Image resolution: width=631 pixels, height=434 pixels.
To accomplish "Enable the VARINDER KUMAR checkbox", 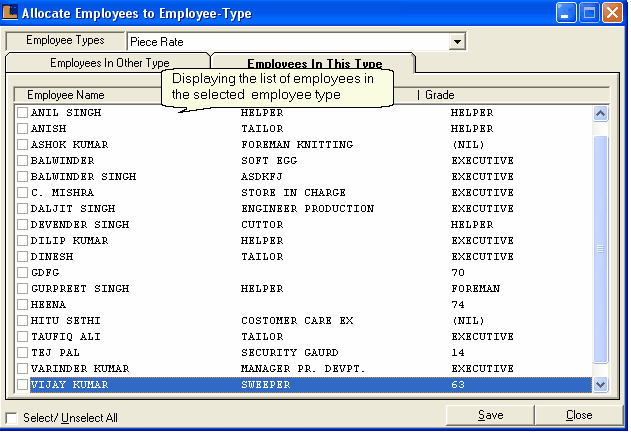I will pyautogui.click(x=23, y=368).
